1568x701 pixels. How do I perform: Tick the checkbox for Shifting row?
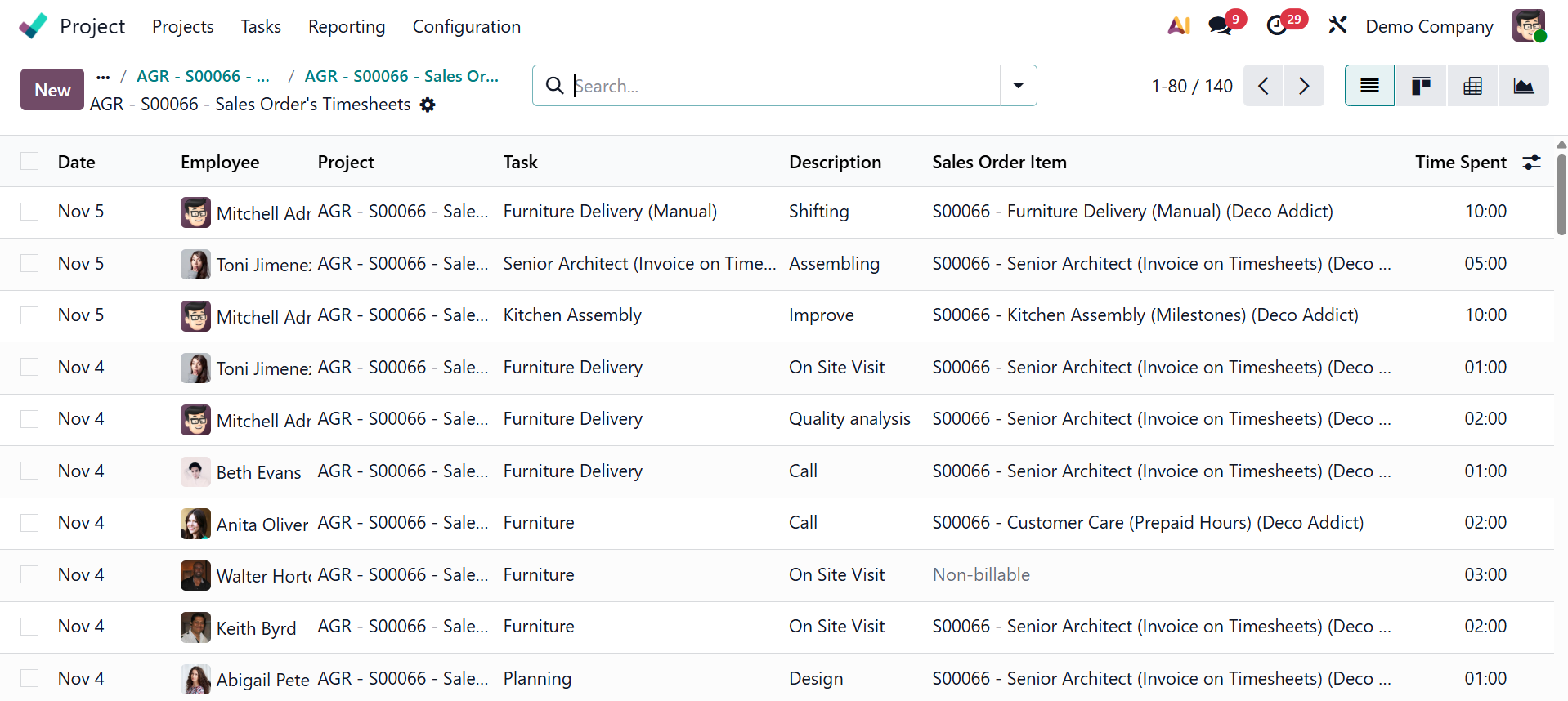29,212
